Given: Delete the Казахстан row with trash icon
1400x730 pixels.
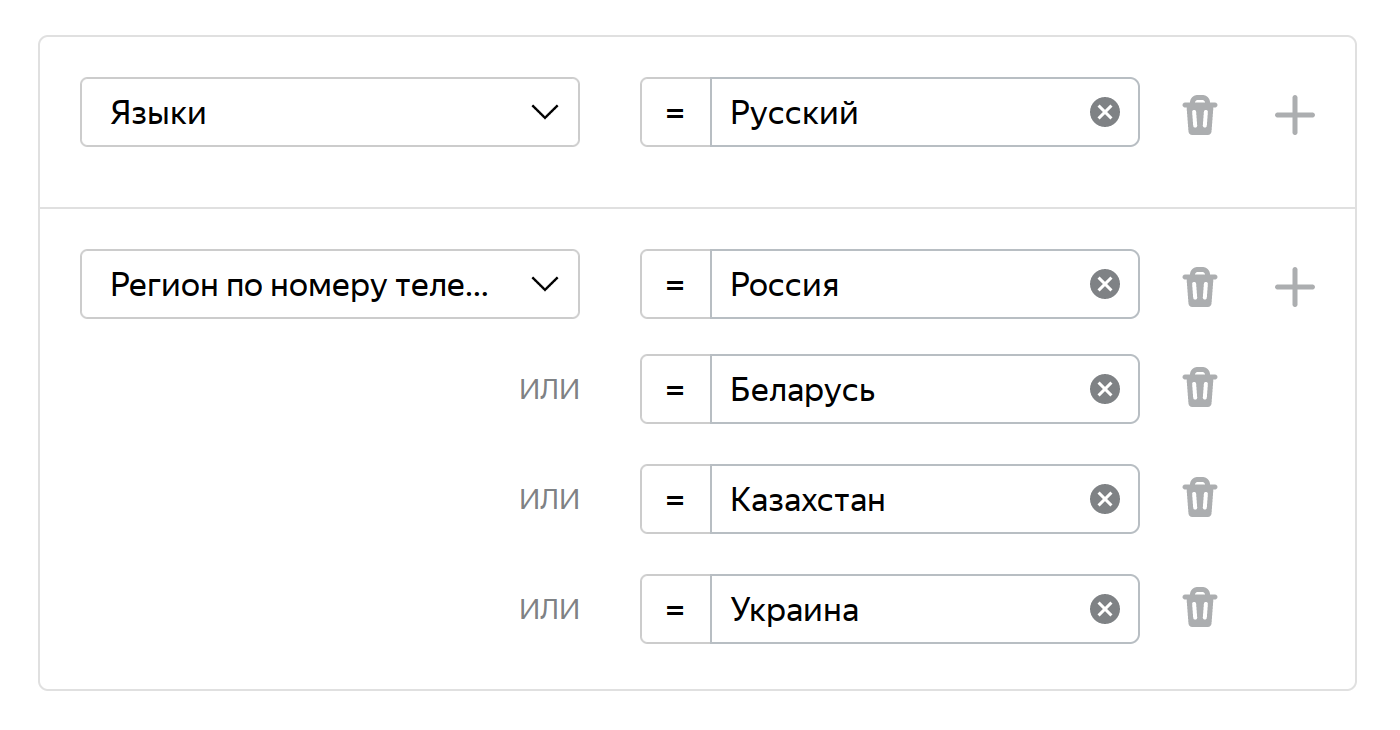Looking at the screenshot, I should (x=1199, y=497).
